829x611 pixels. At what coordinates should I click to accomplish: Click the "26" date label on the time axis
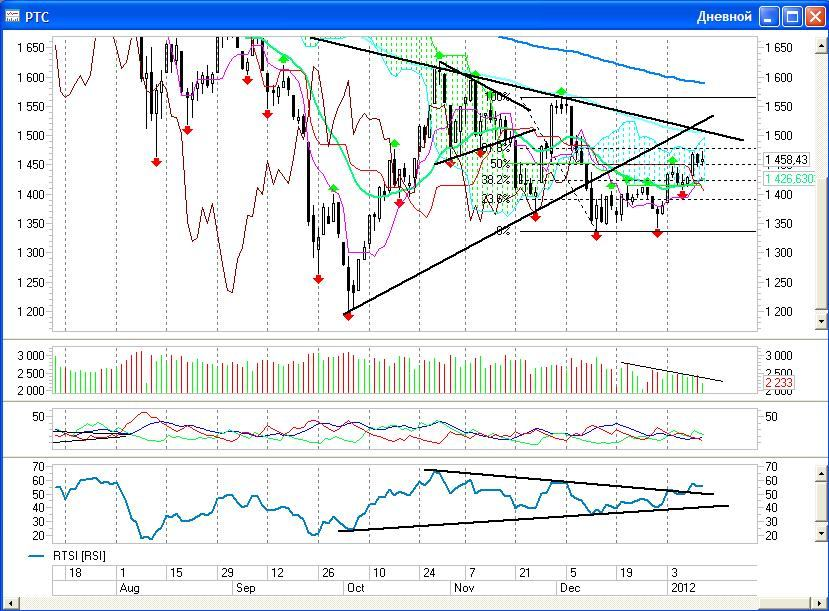tap(328, 572)
